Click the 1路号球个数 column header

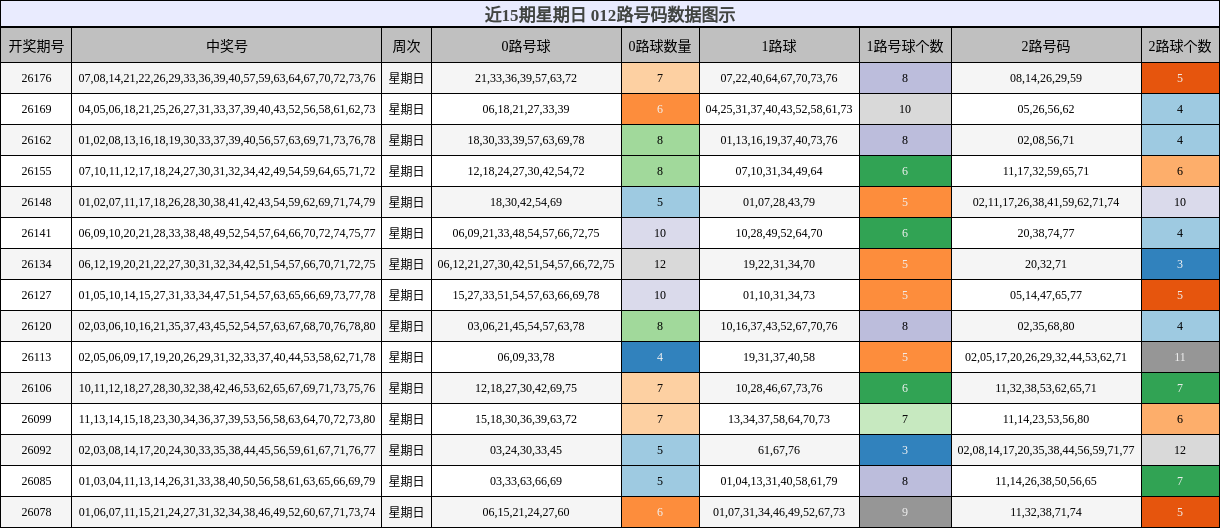pyautogui.click(x=905, y=45)
